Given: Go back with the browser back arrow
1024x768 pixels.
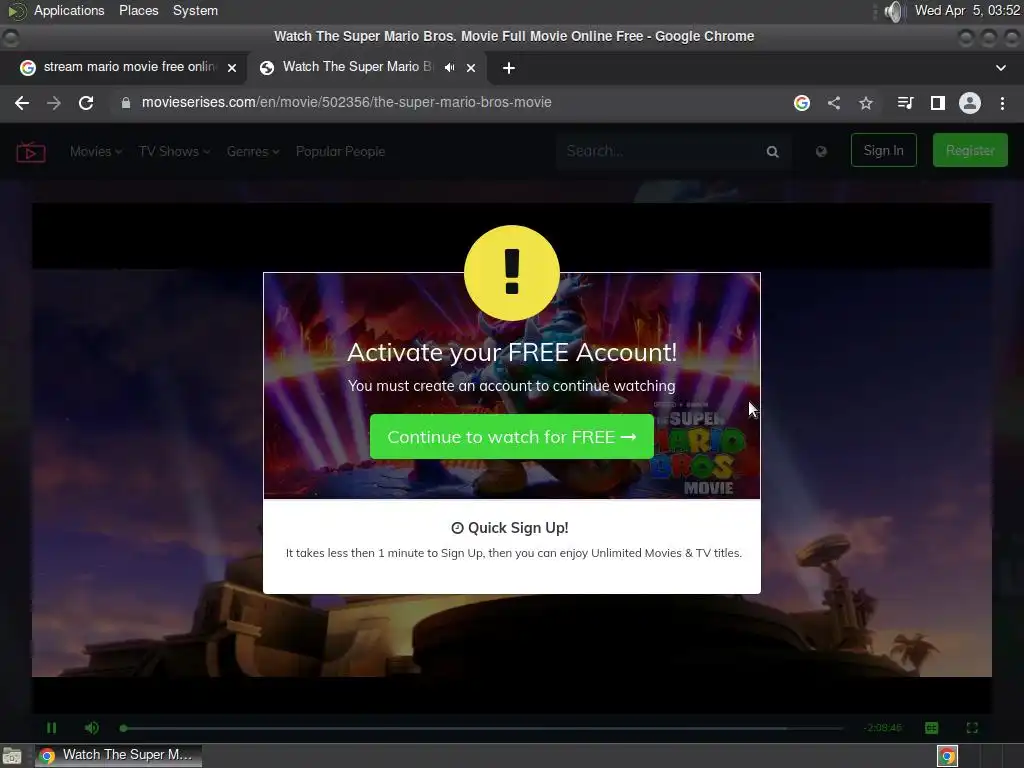Looking at the screenshot, I should pos(22,103).
